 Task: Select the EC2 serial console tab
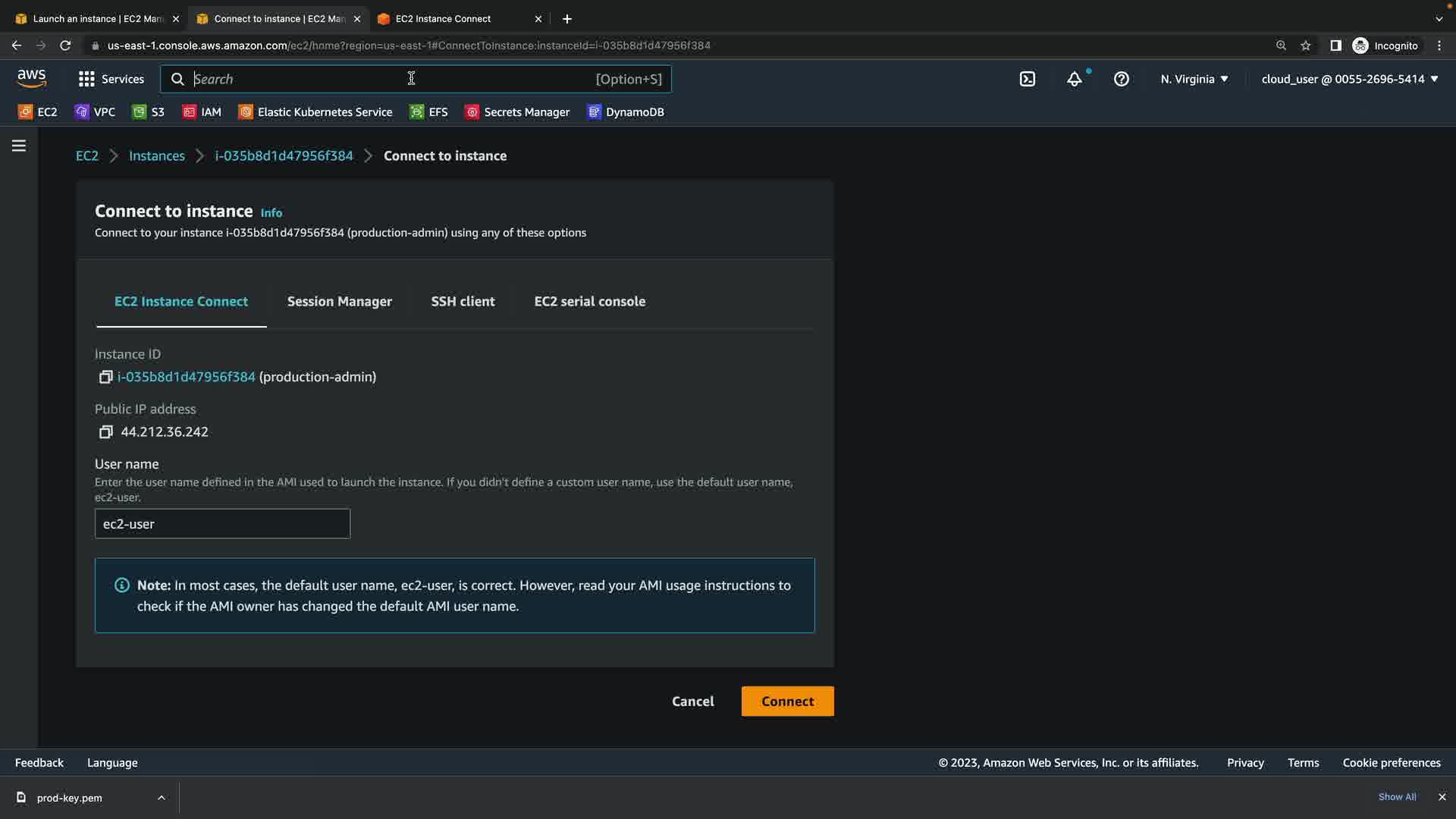[x=589, y=302]
